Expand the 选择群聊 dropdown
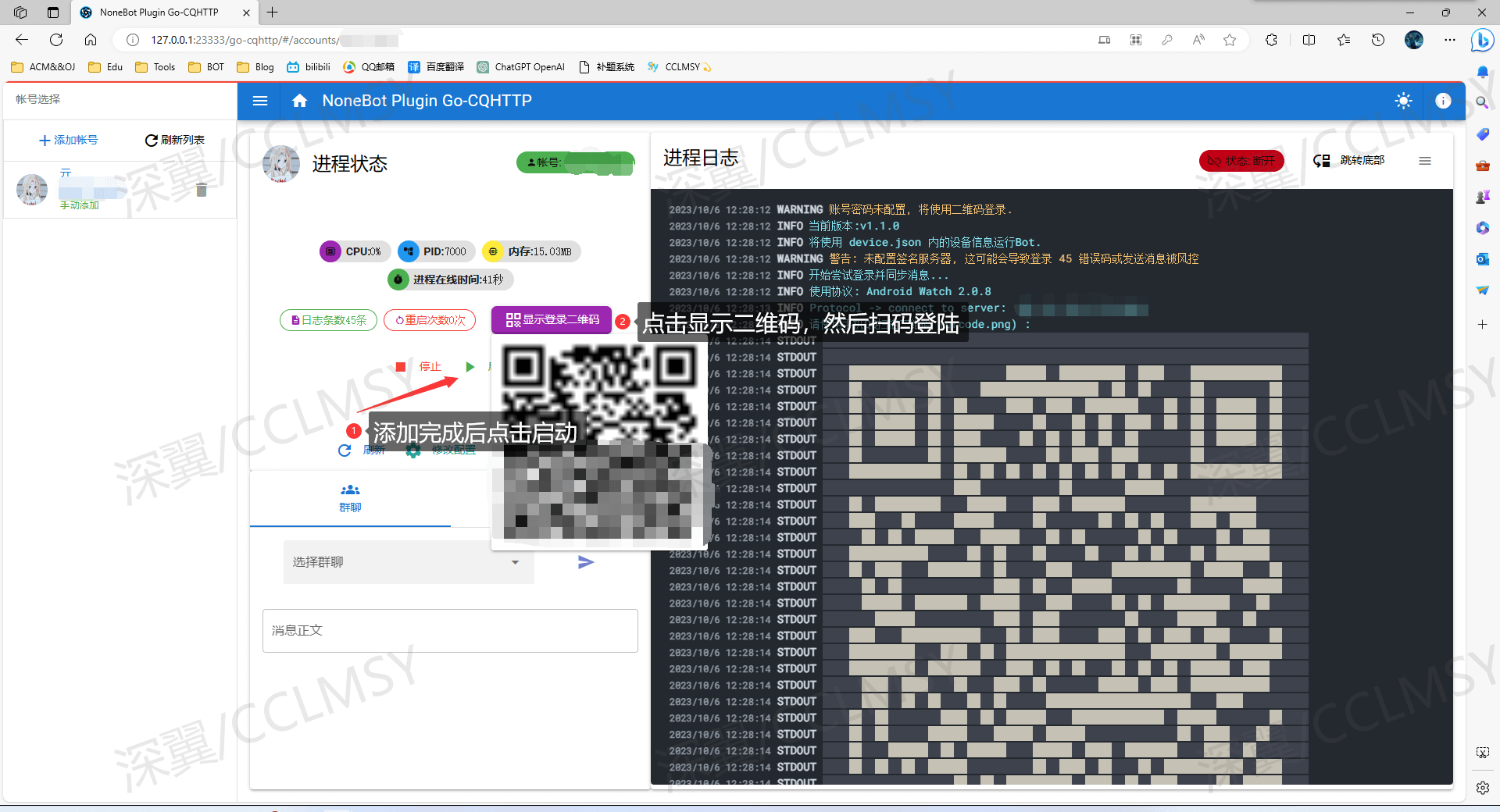The width and height of the screenshot is (1500, 812). click(x=409, y=562)
